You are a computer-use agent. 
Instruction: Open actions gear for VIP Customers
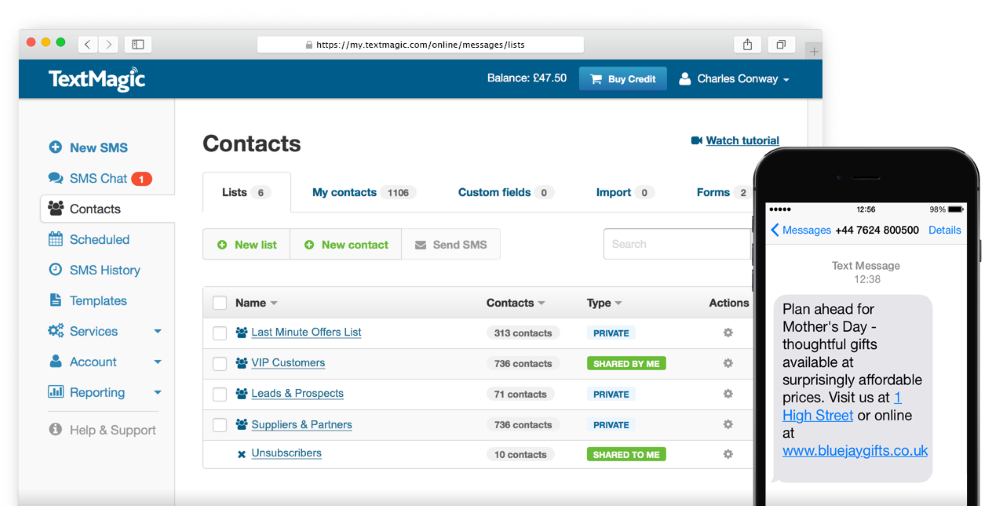728,363
